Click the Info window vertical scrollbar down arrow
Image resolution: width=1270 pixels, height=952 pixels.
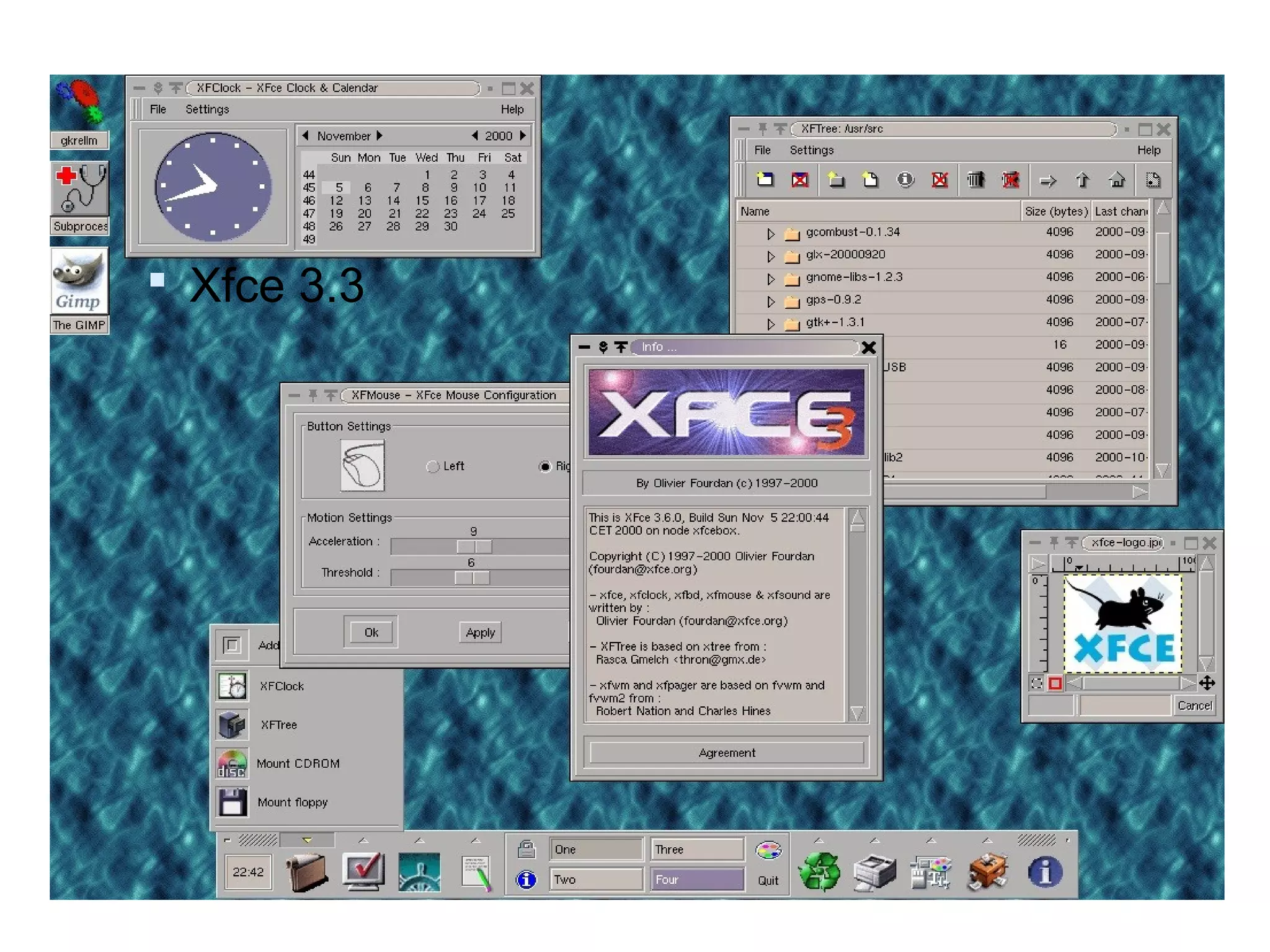pos(857,714)
